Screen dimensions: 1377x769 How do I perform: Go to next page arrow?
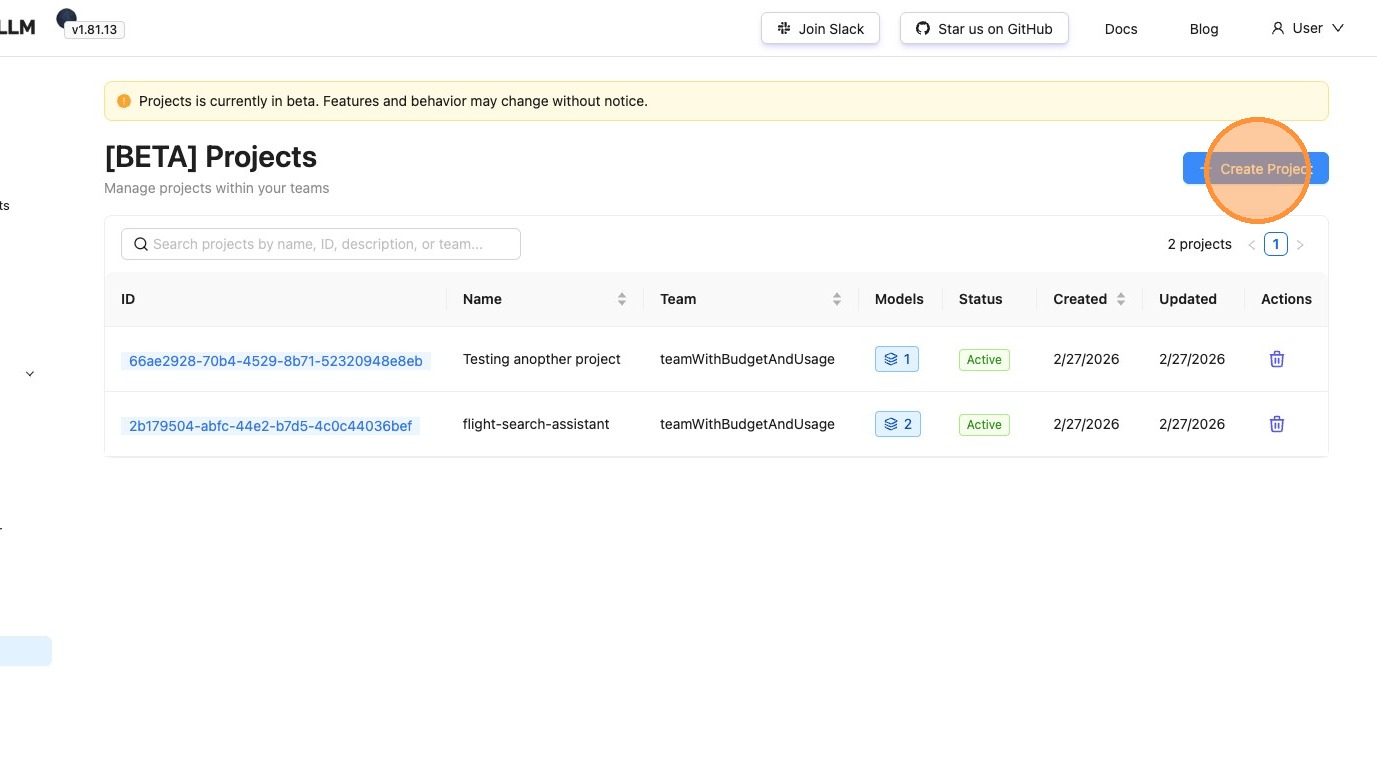point(1300,245)
